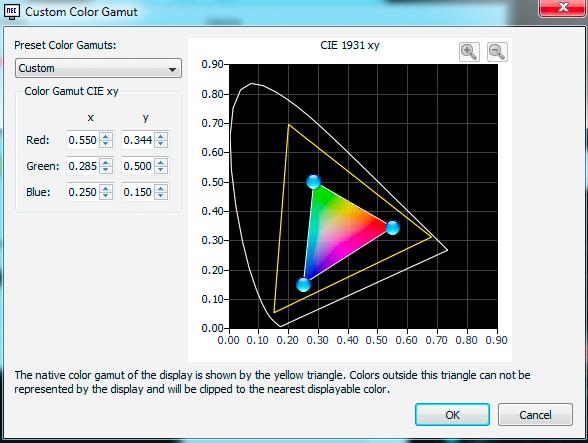Decrease the Red x value
The image size is (588, 443).
(106, 144)
